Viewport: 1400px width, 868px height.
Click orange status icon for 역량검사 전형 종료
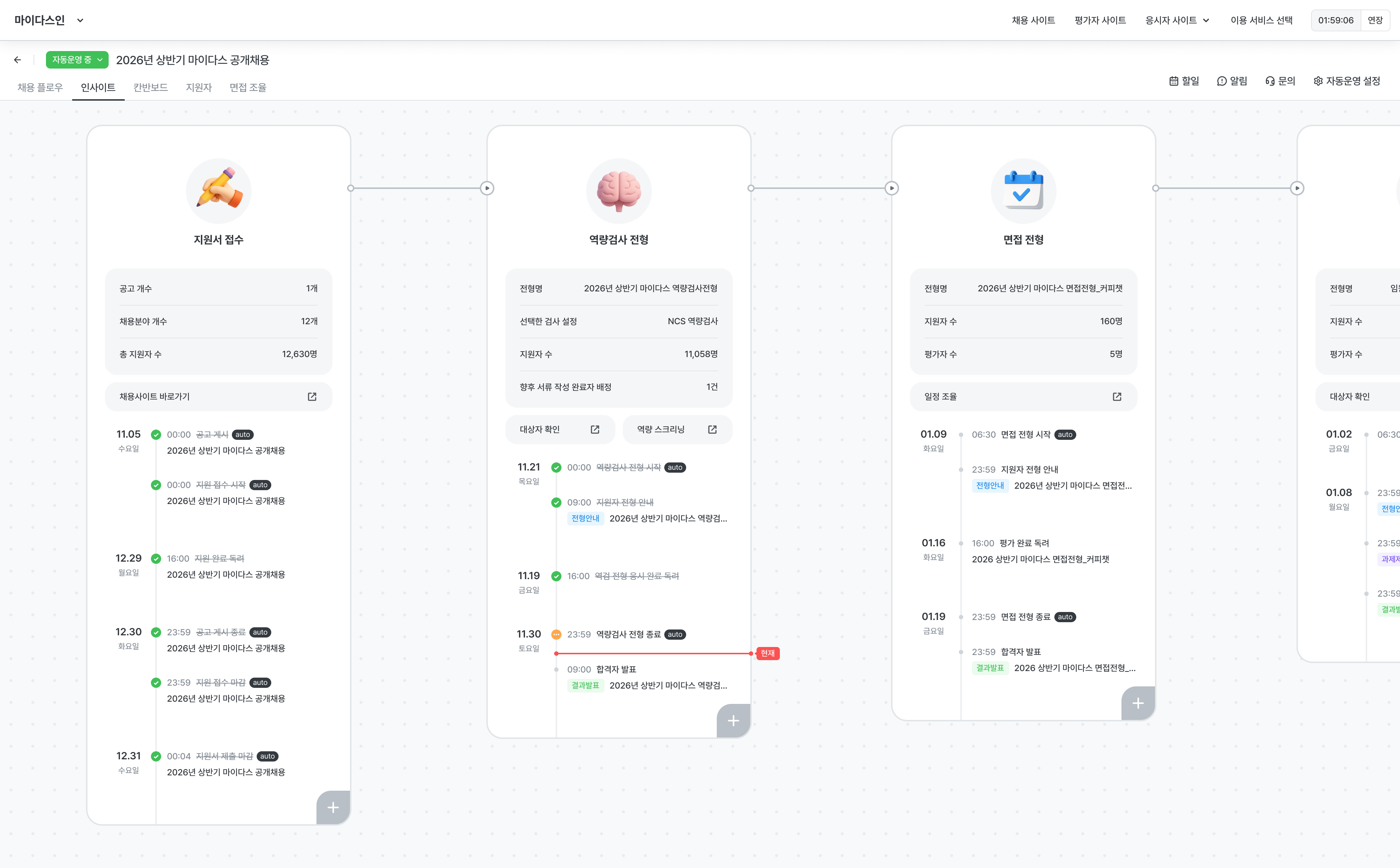coord(556,634)
